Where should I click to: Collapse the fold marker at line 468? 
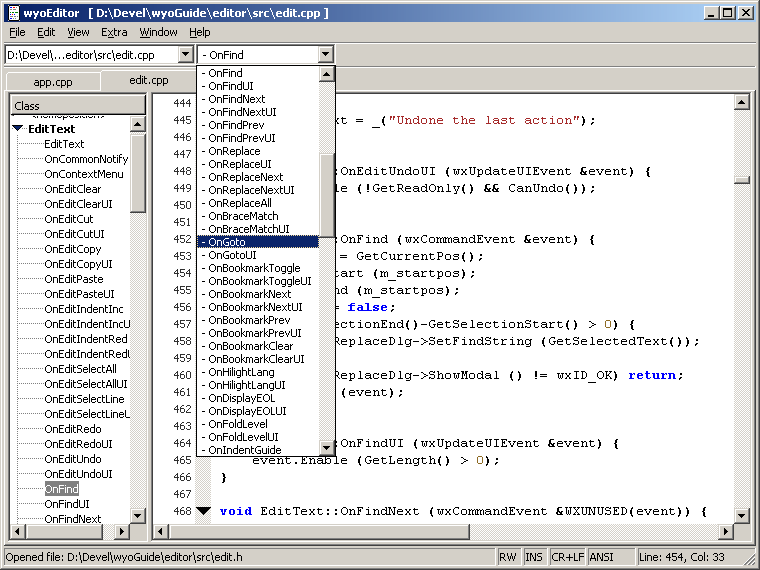[204, 511]
